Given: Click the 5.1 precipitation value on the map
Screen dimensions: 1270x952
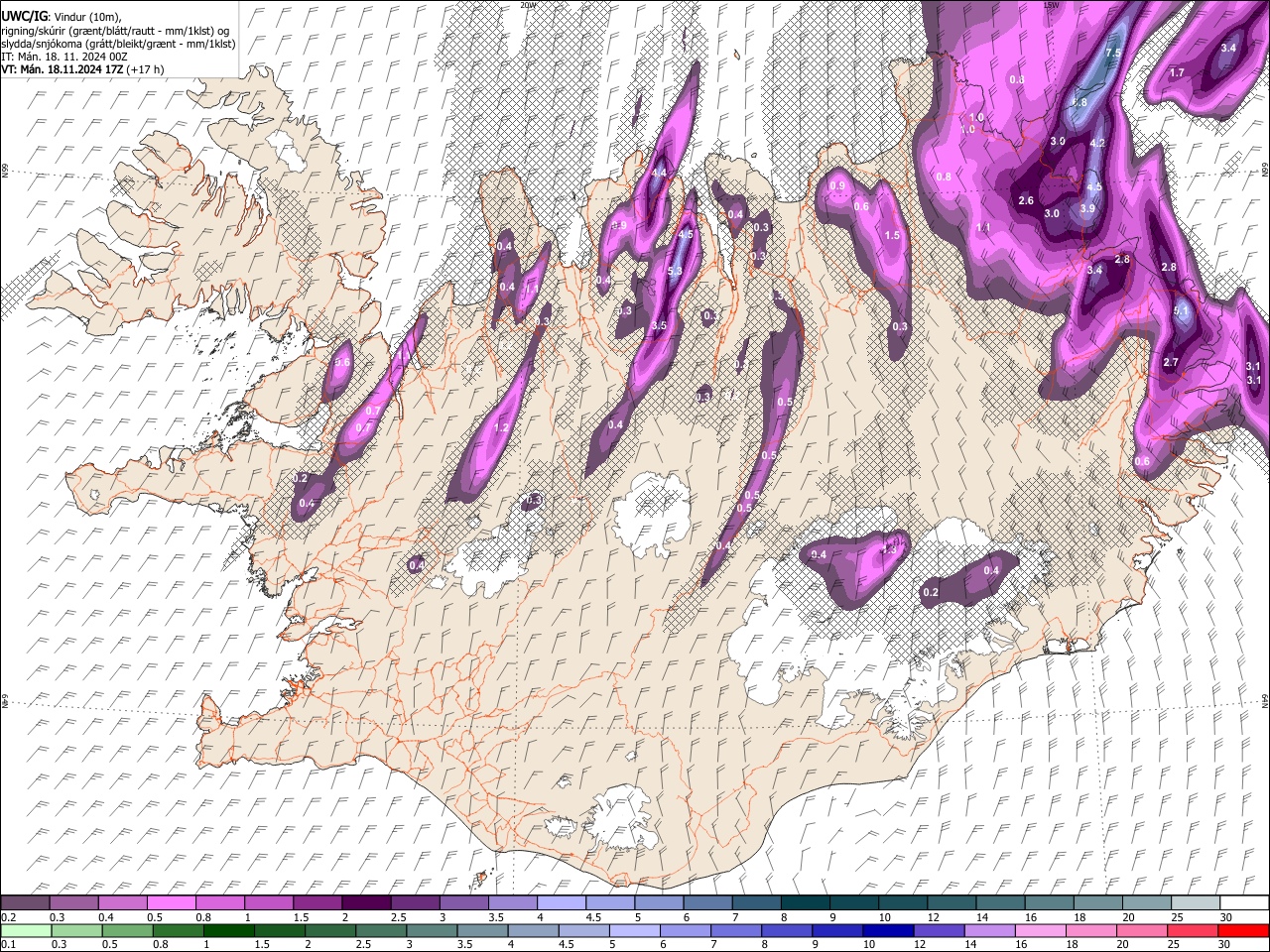Looking at the screenshot, I should click(1181, 310).
